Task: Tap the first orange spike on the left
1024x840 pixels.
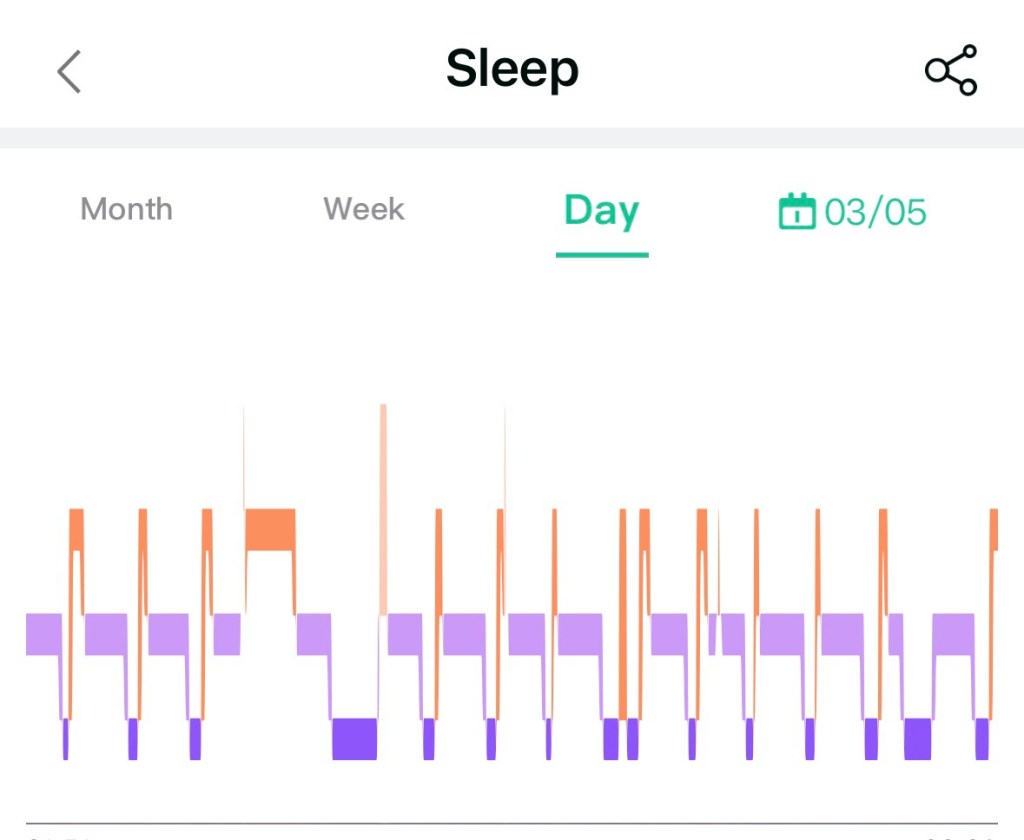Action: [x=76, y=530]
